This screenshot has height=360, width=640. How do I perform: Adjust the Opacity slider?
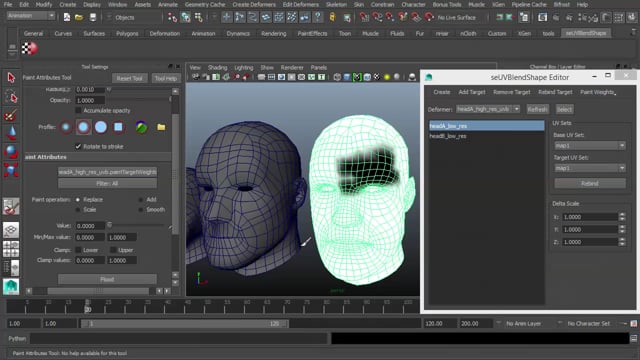pos(139,100)
